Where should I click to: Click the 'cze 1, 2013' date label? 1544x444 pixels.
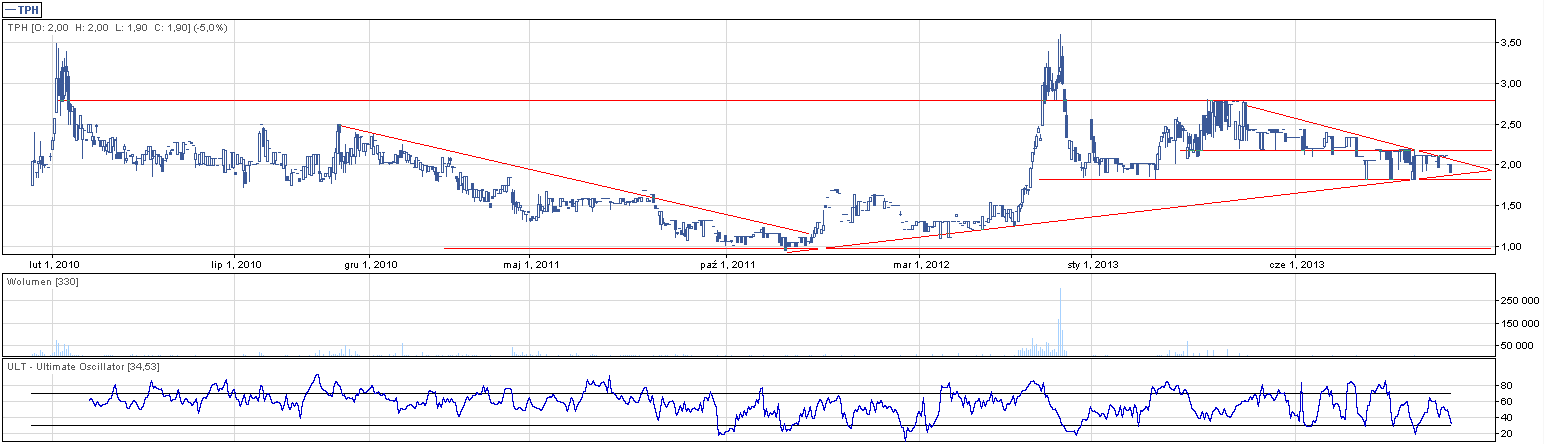click(1296, 265)
